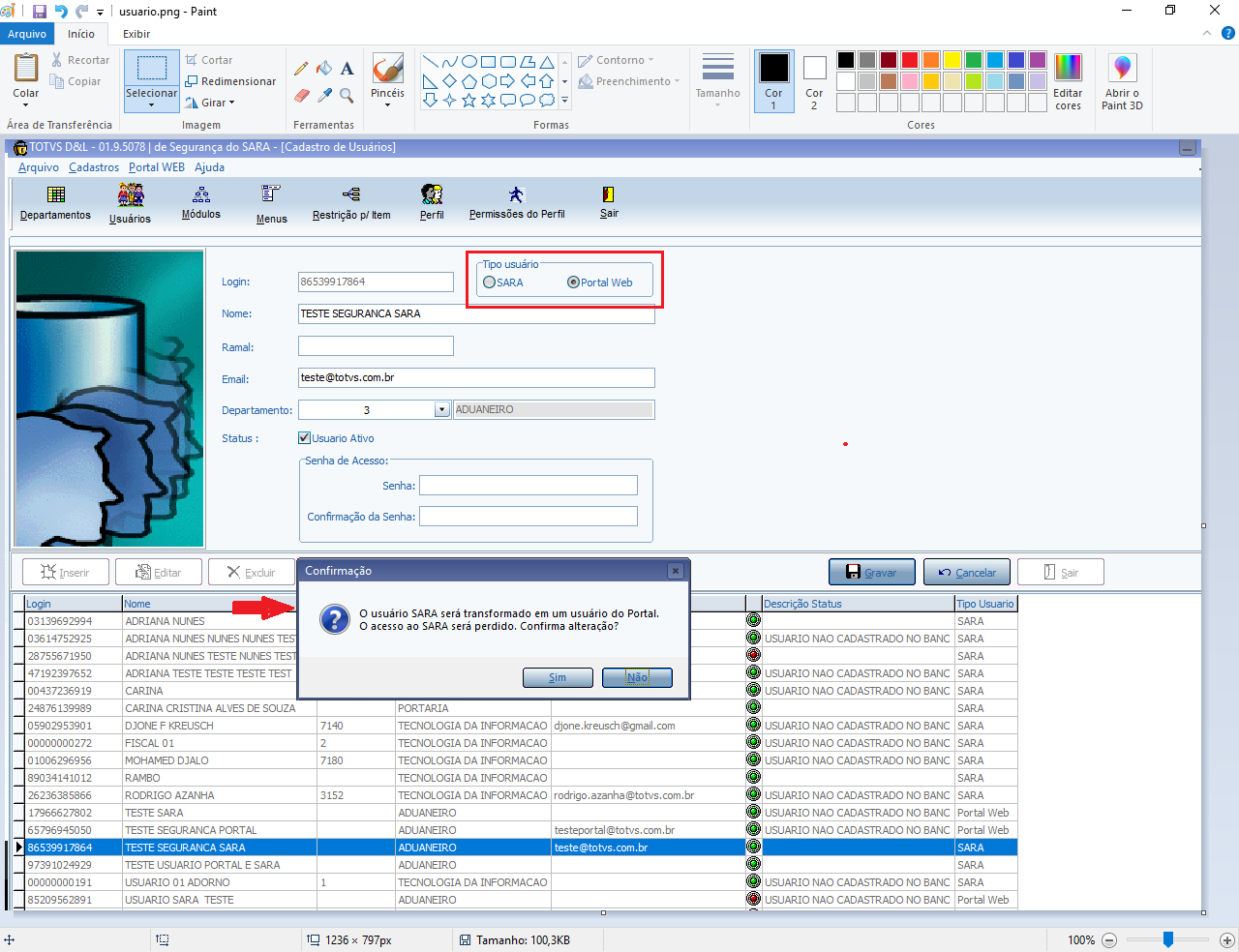Screen dimensions: 1239x952
Task: Click the Nome field with TESTE SEGURANCA SARA
Action: (x=476, y=314)
